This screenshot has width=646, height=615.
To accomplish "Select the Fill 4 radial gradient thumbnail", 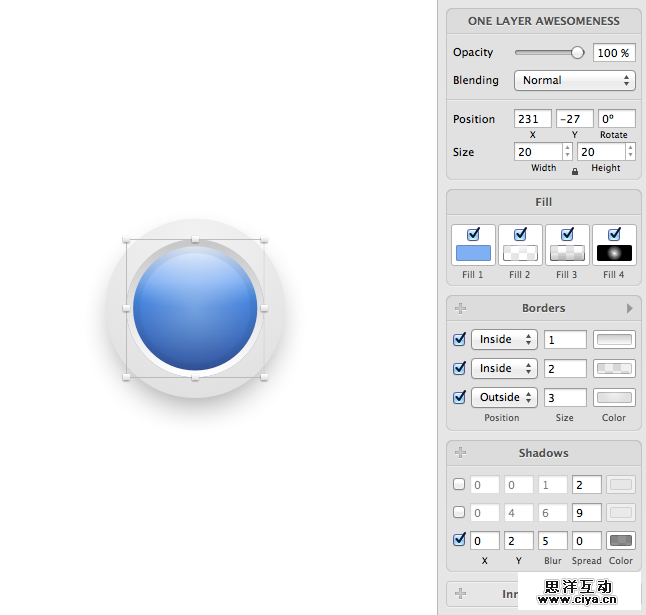I will [614, 253].
